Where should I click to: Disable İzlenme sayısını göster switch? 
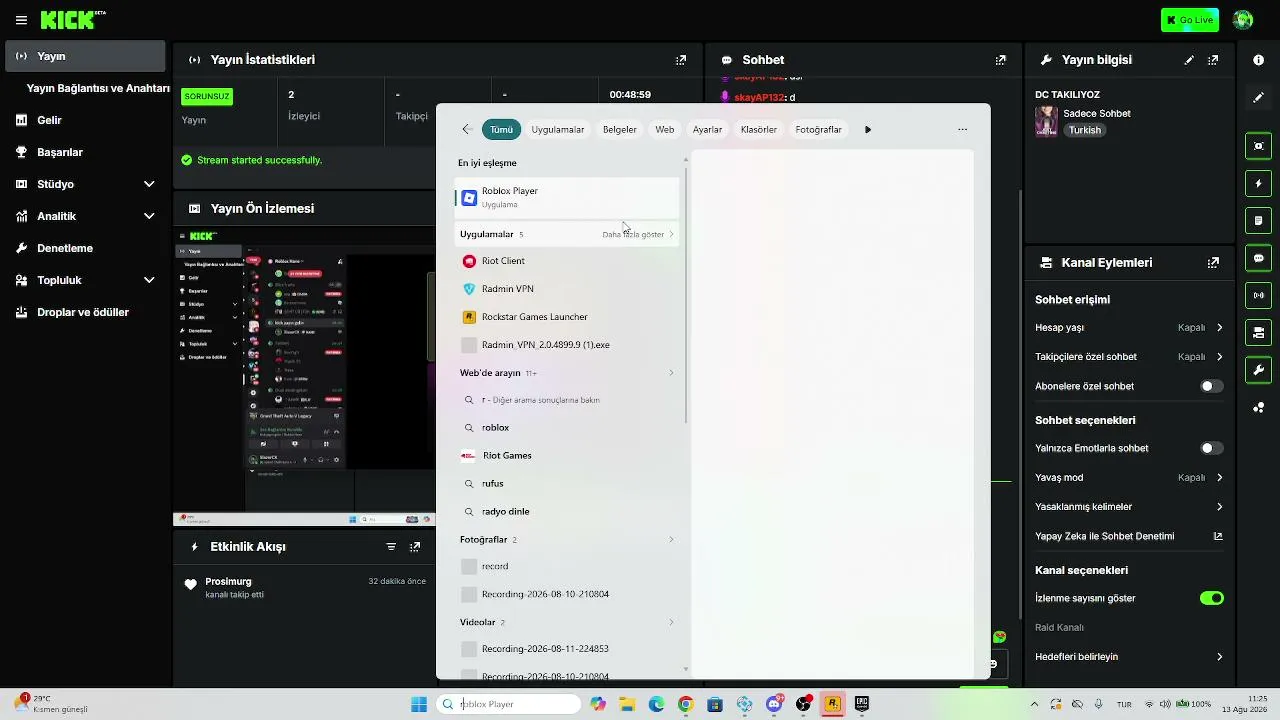[x=1211, y=598]
